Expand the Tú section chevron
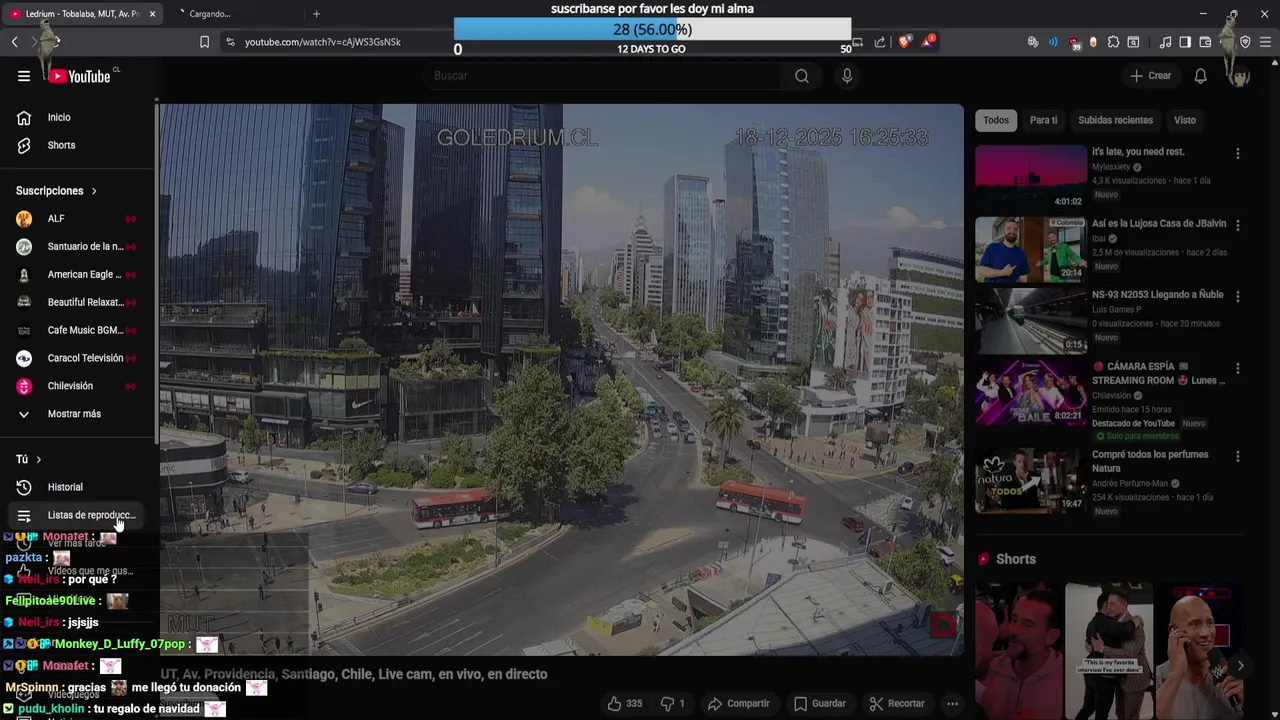 pyautogui.click(x=38, y=460)
